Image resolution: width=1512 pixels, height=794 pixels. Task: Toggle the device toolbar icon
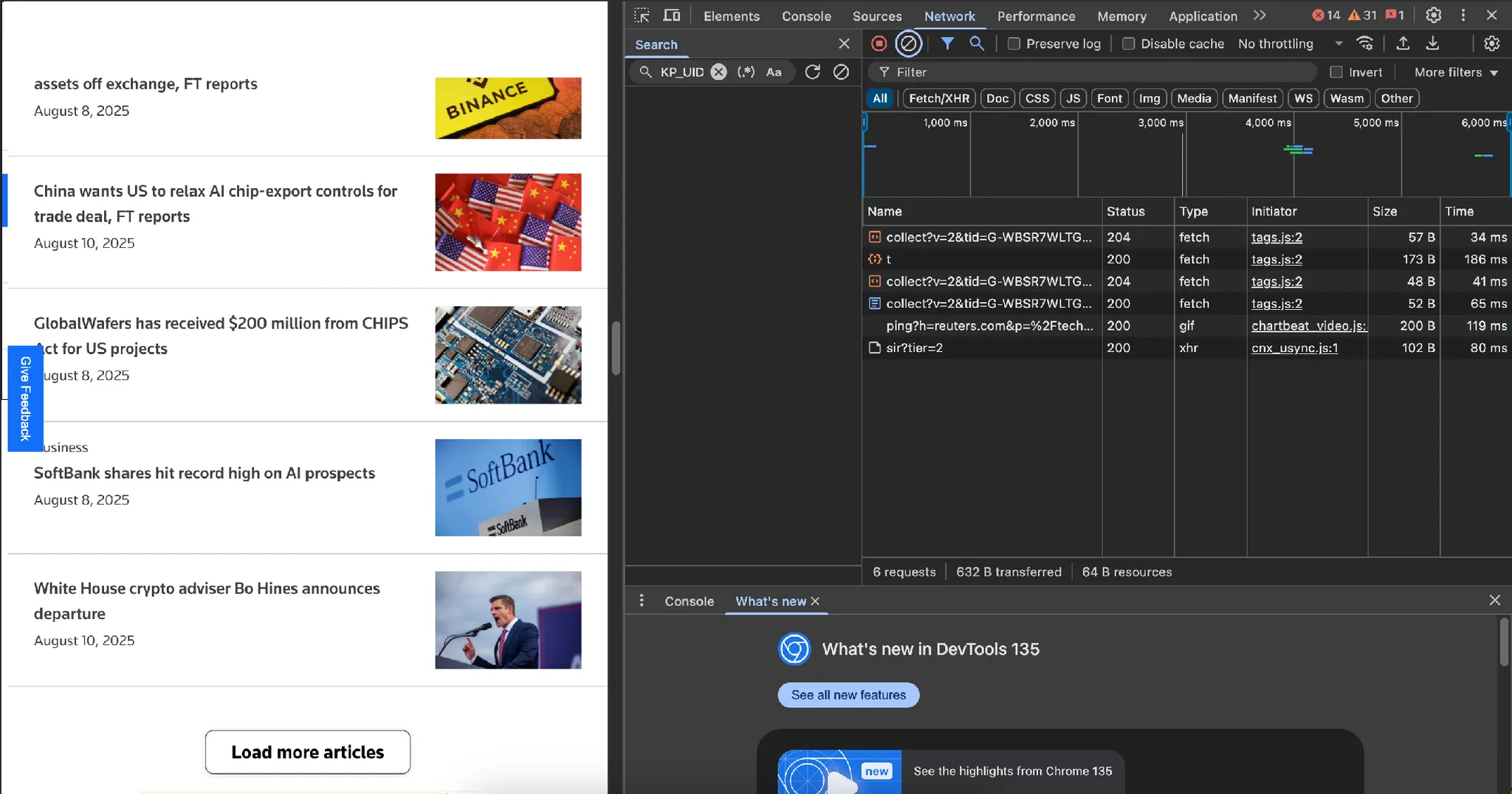click(671, 15)
